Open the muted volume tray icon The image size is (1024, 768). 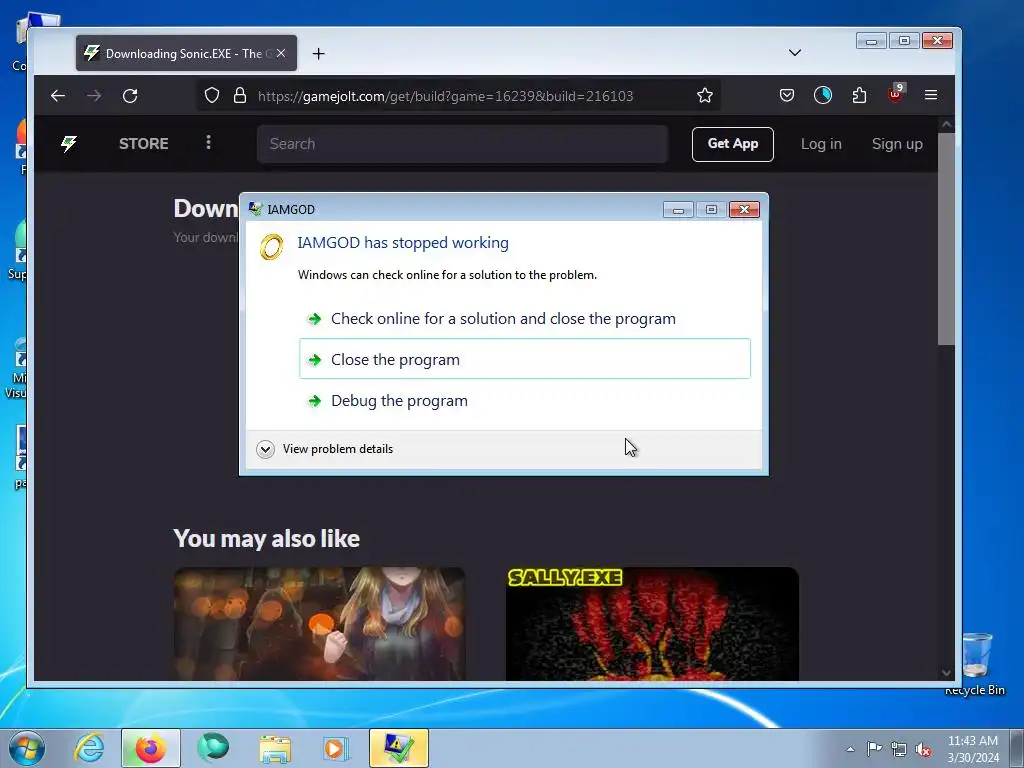pyautogui.click(x=923, y=749)
